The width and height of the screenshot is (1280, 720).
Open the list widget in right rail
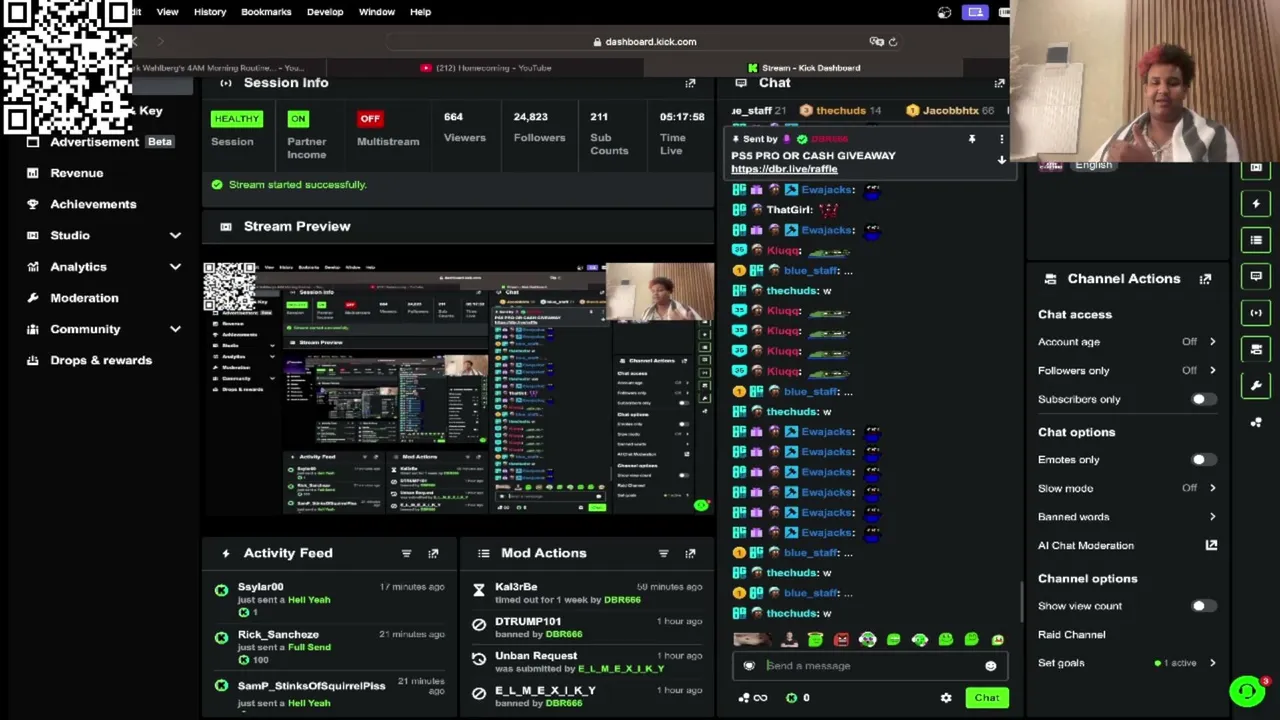tap(1256, 240)
